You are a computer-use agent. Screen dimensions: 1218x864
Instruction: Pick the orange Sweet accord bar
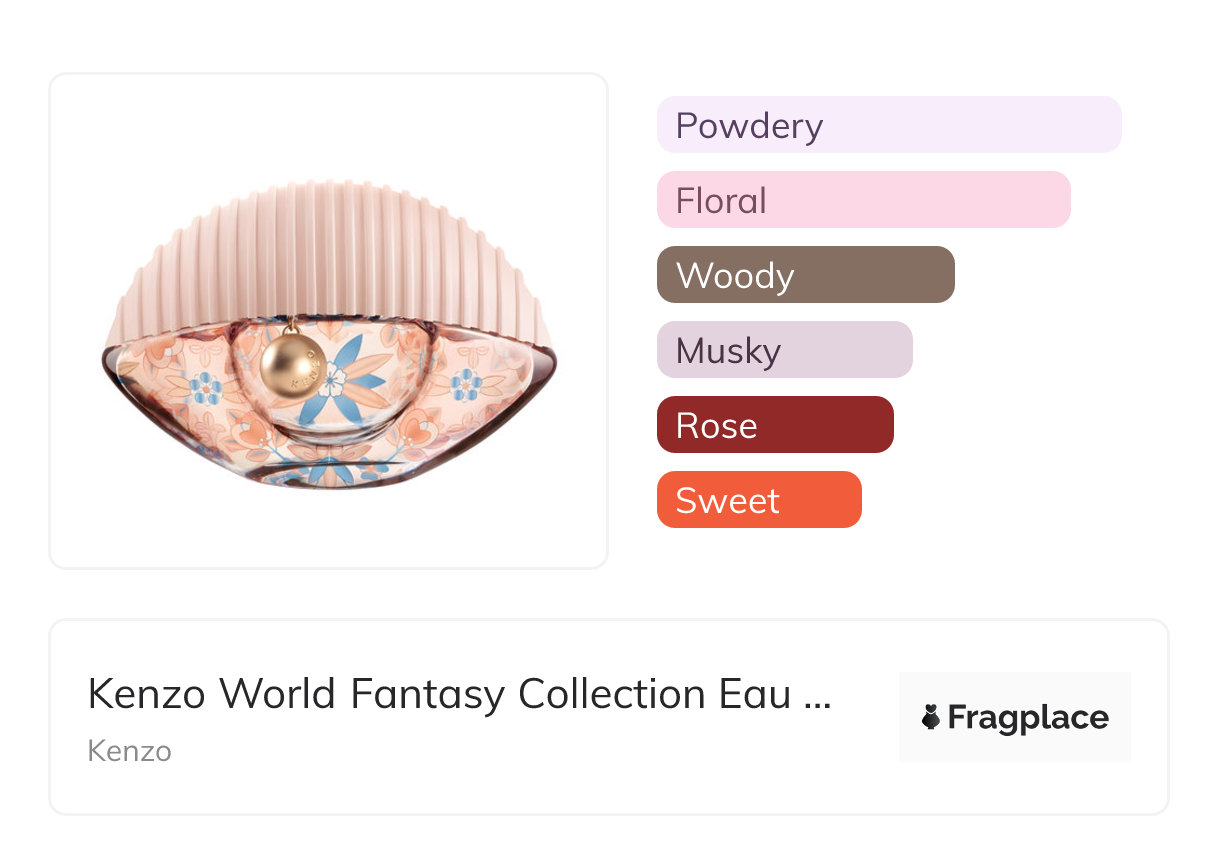(758, 500)
